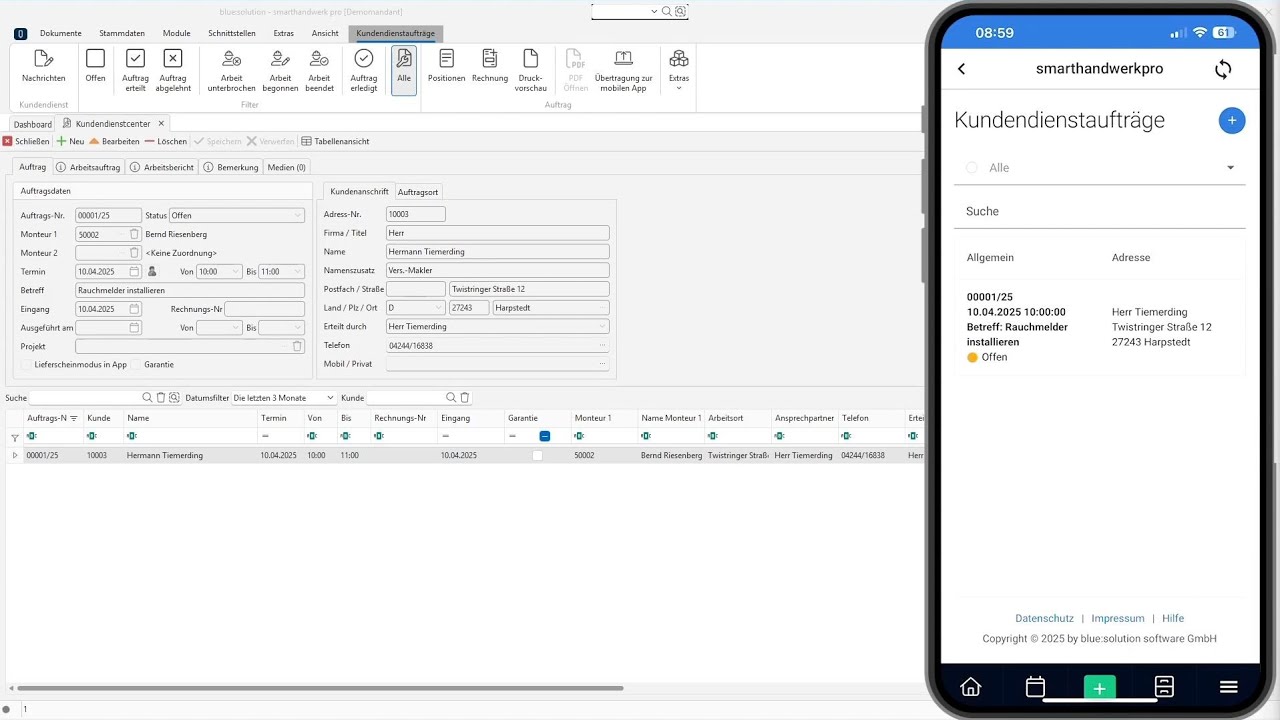The height and width of the screenshot is (720, 1280).
Task: Open the Dashboard document tab
Action: (x=33, y=124)
